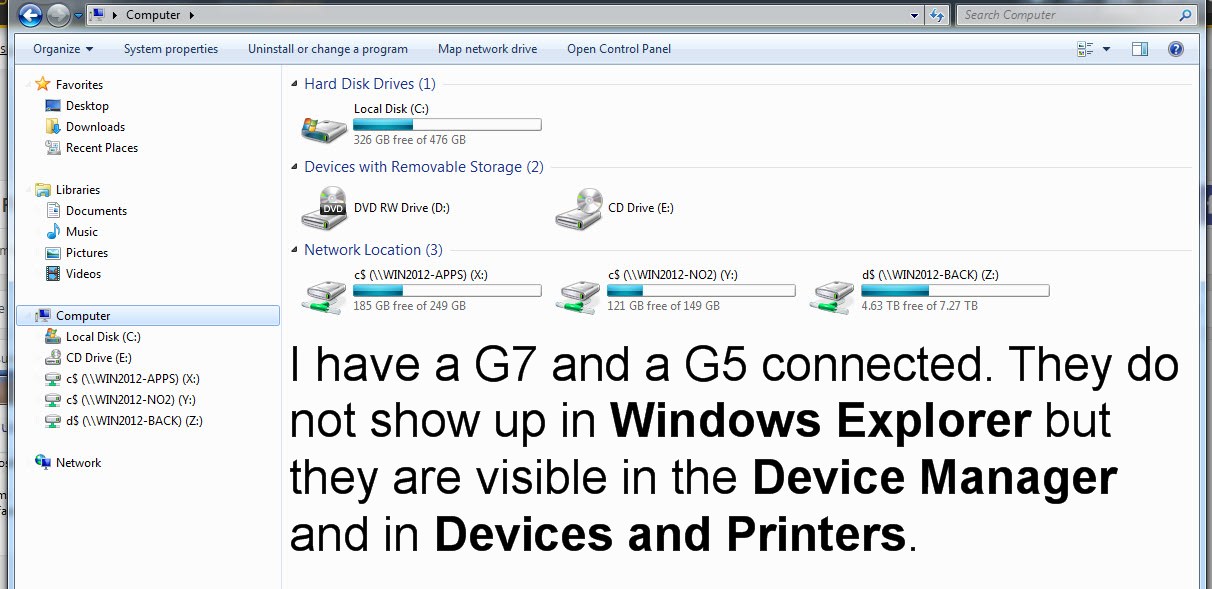1212x589 pixels.
Task: Click the Back navigation arrow button
Action: 30,15
